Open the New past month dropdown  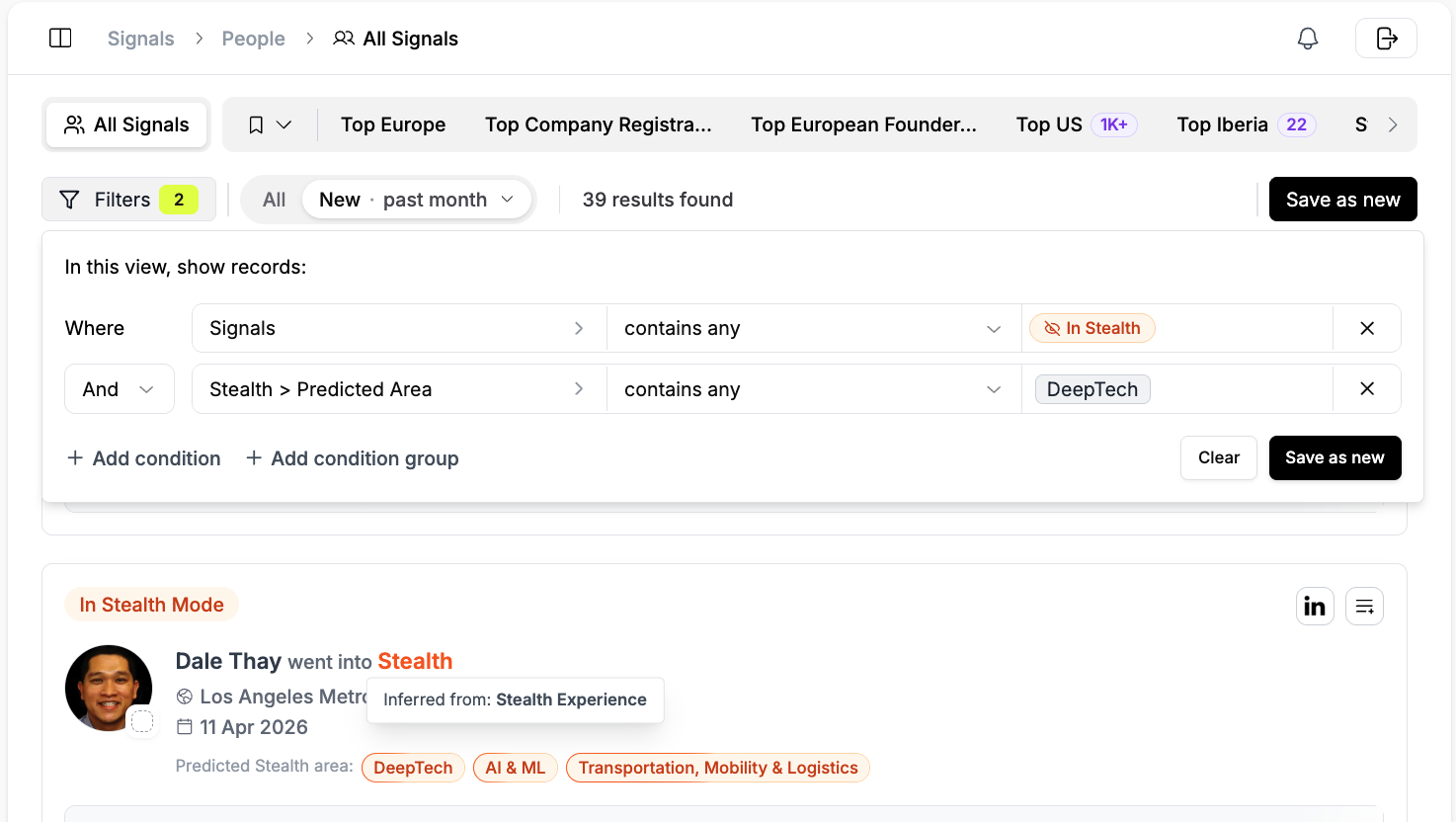(417, 200)
